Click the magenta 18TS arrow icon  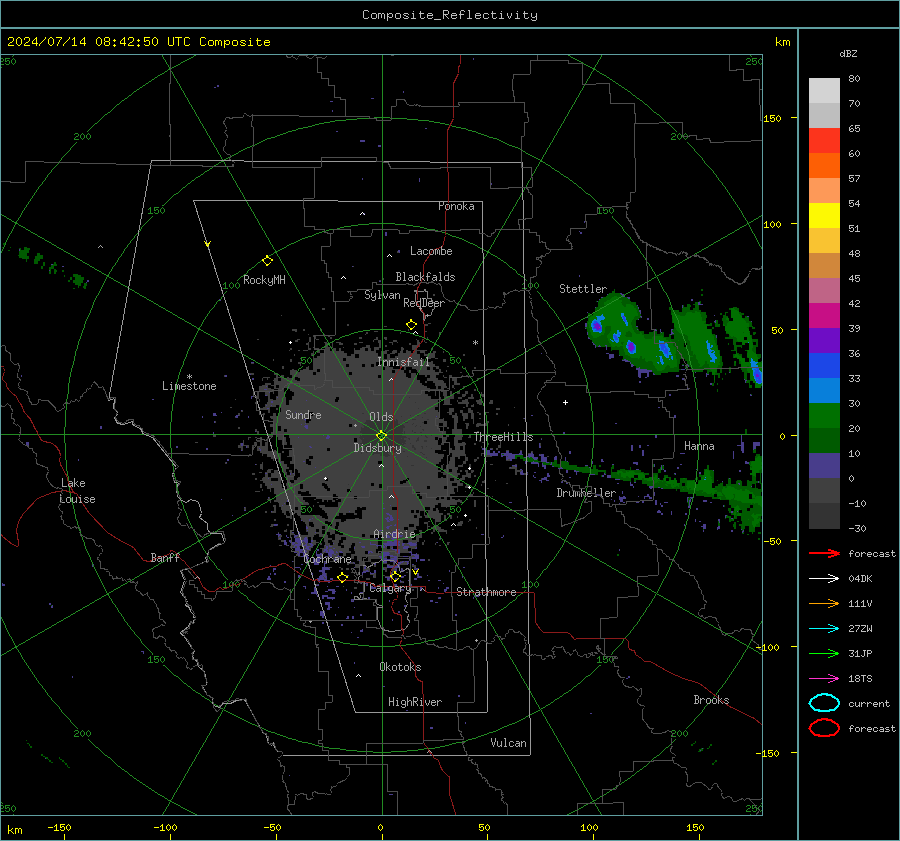[x=824, y=679]
